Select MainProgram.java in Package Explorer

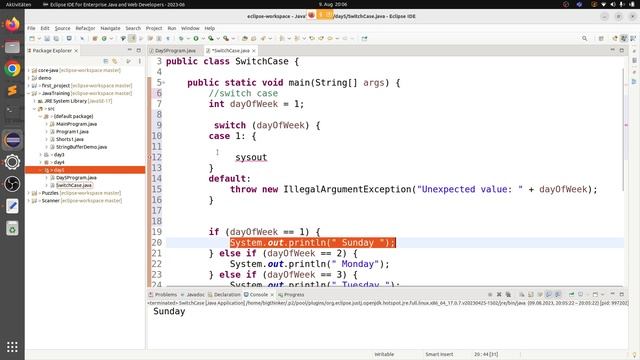(76, 124)
